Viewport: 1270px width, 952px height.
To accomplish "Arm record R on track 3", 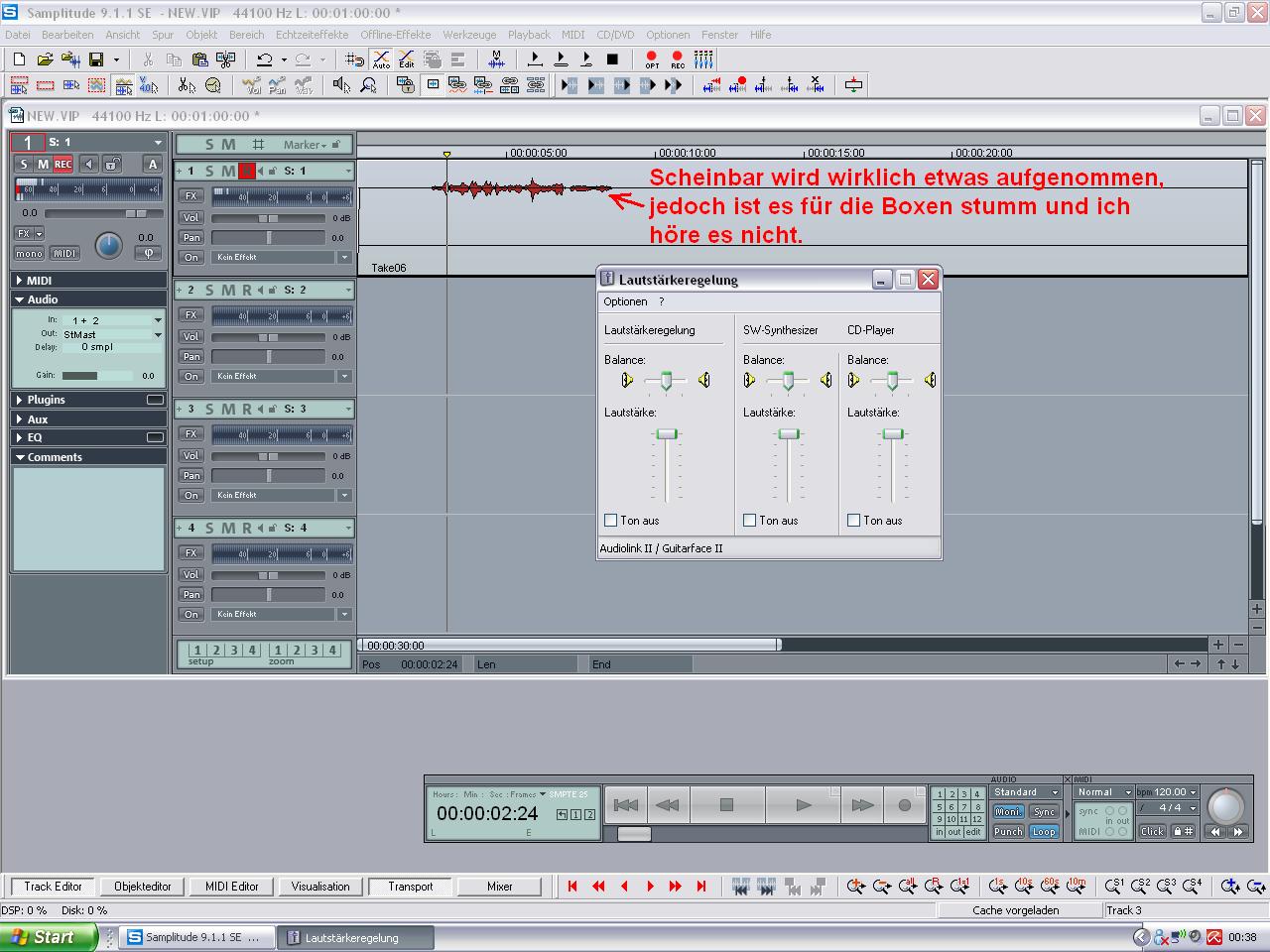I will [247, 409].
